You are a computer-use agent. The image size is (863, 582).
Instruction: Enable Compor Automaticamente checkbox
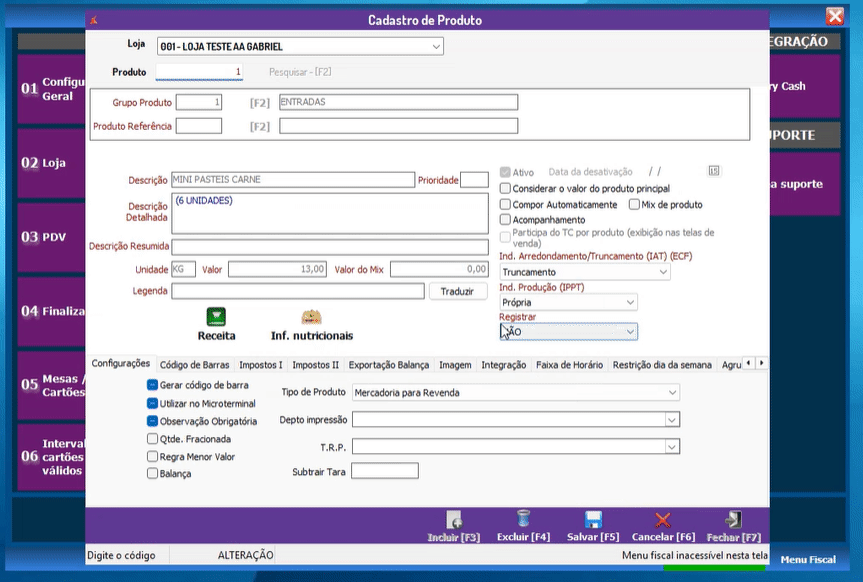point(505,204)
